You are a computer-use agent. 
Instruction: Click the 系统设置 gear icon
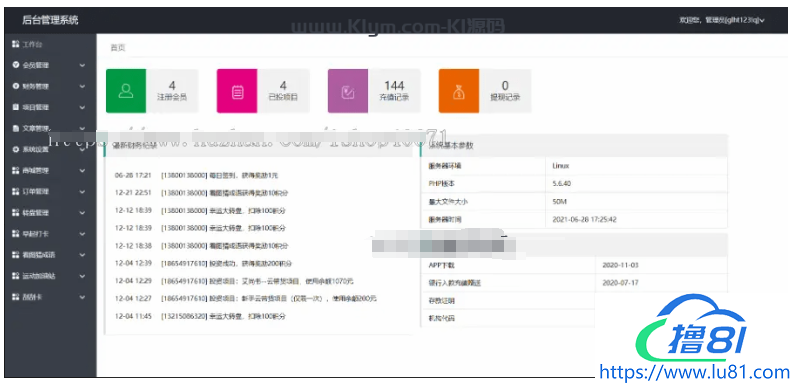pyautogui.click(x=16, y=150)
